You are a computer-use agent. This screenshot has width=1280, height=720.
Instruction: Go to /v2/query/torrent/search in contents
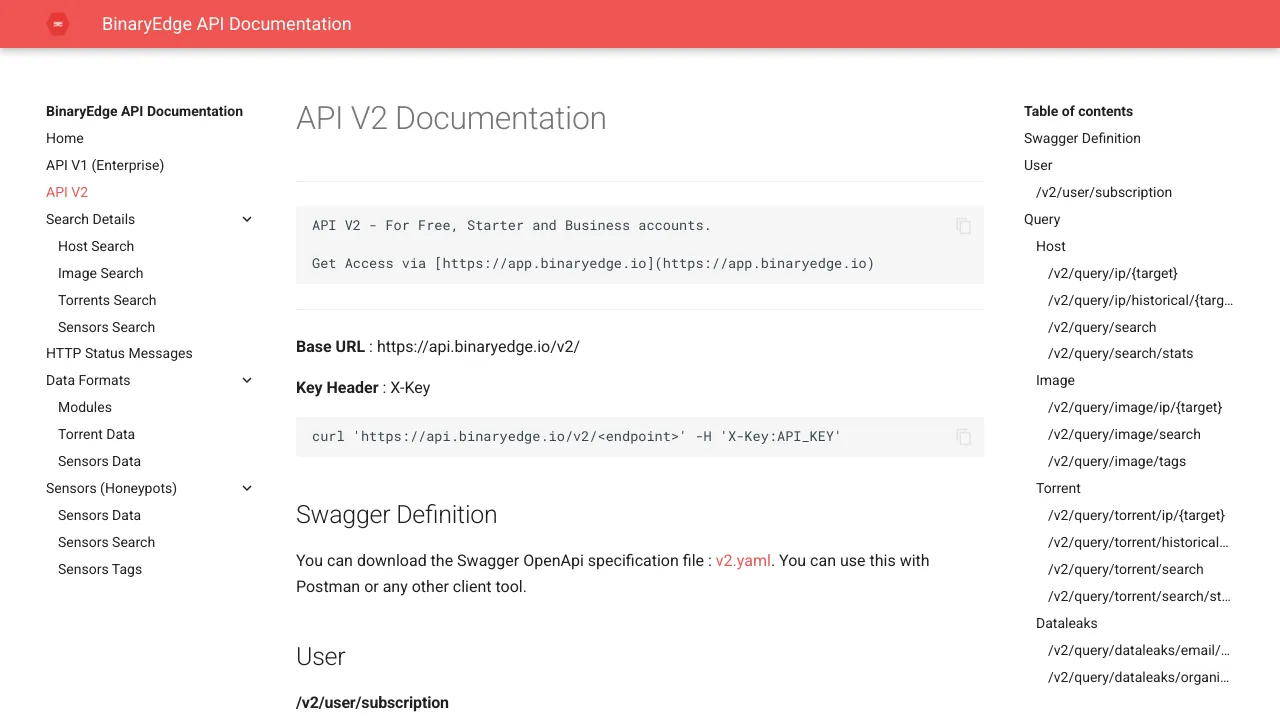point(1126,569)
